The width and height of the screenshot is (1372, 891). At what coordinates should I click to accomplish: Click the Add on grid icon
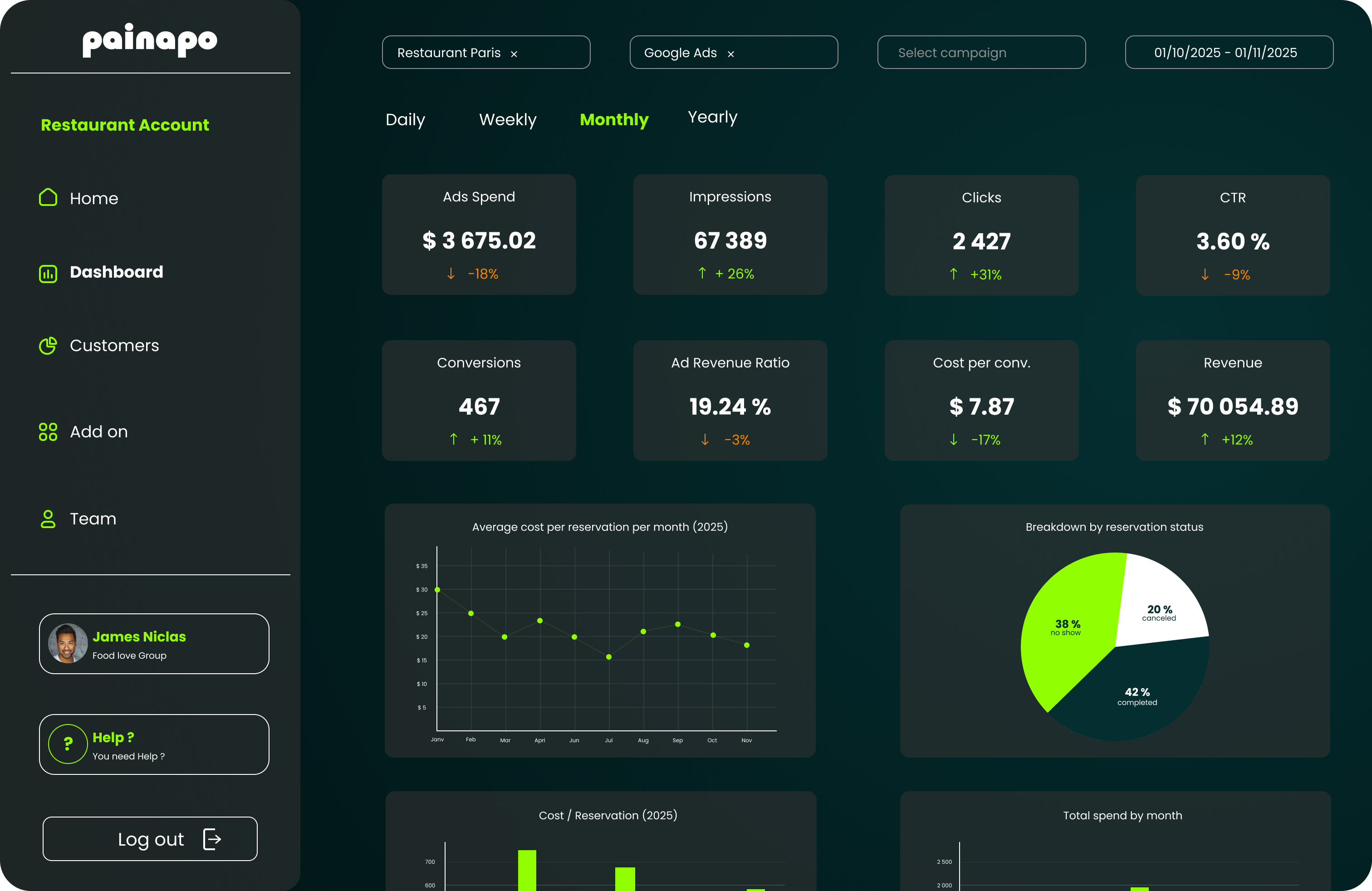[48, 432]
